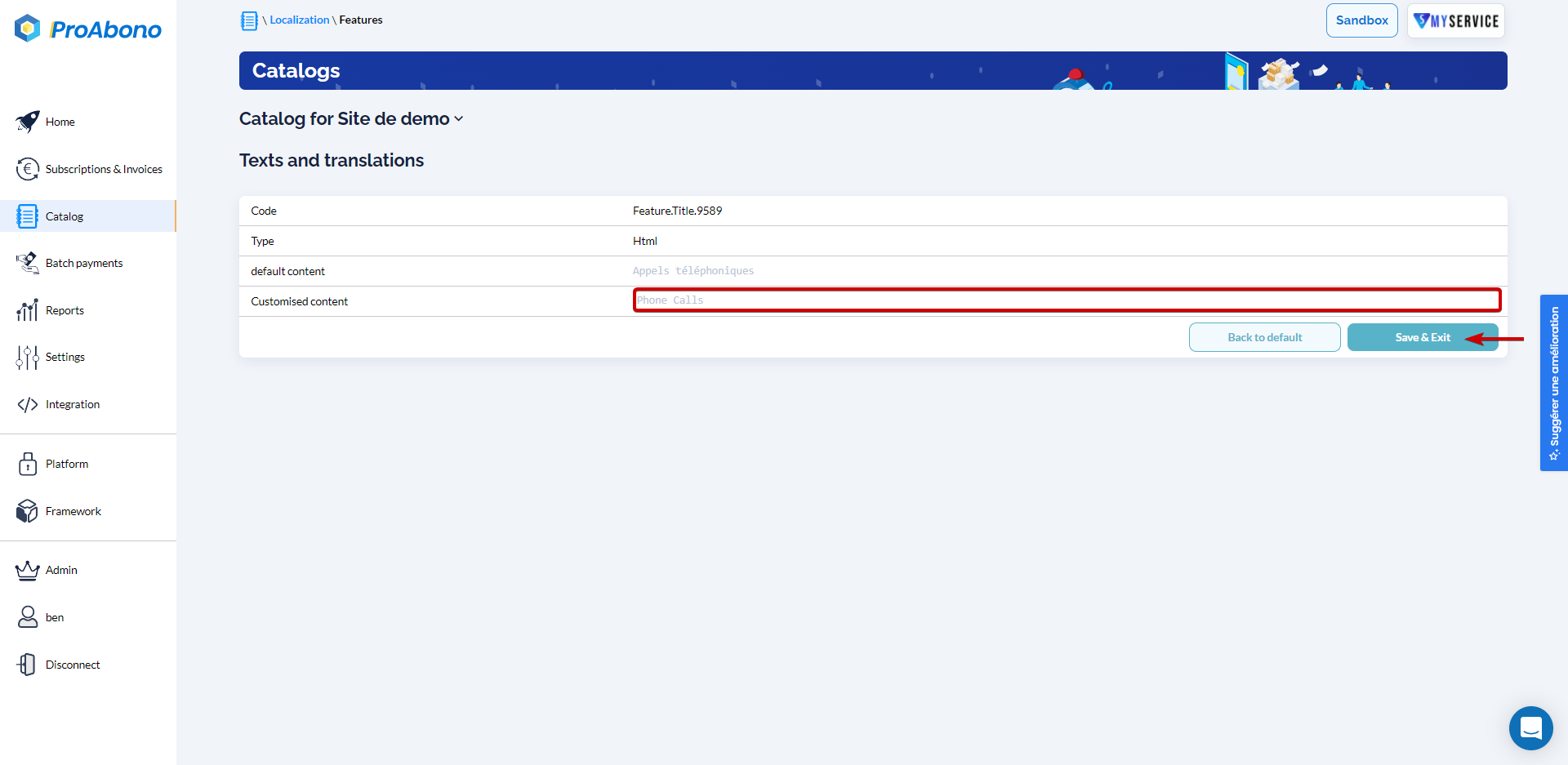The height and width of the screenshot is (765, 1568).
Task: Click the Framework box icon
Action: pos(27,511)
